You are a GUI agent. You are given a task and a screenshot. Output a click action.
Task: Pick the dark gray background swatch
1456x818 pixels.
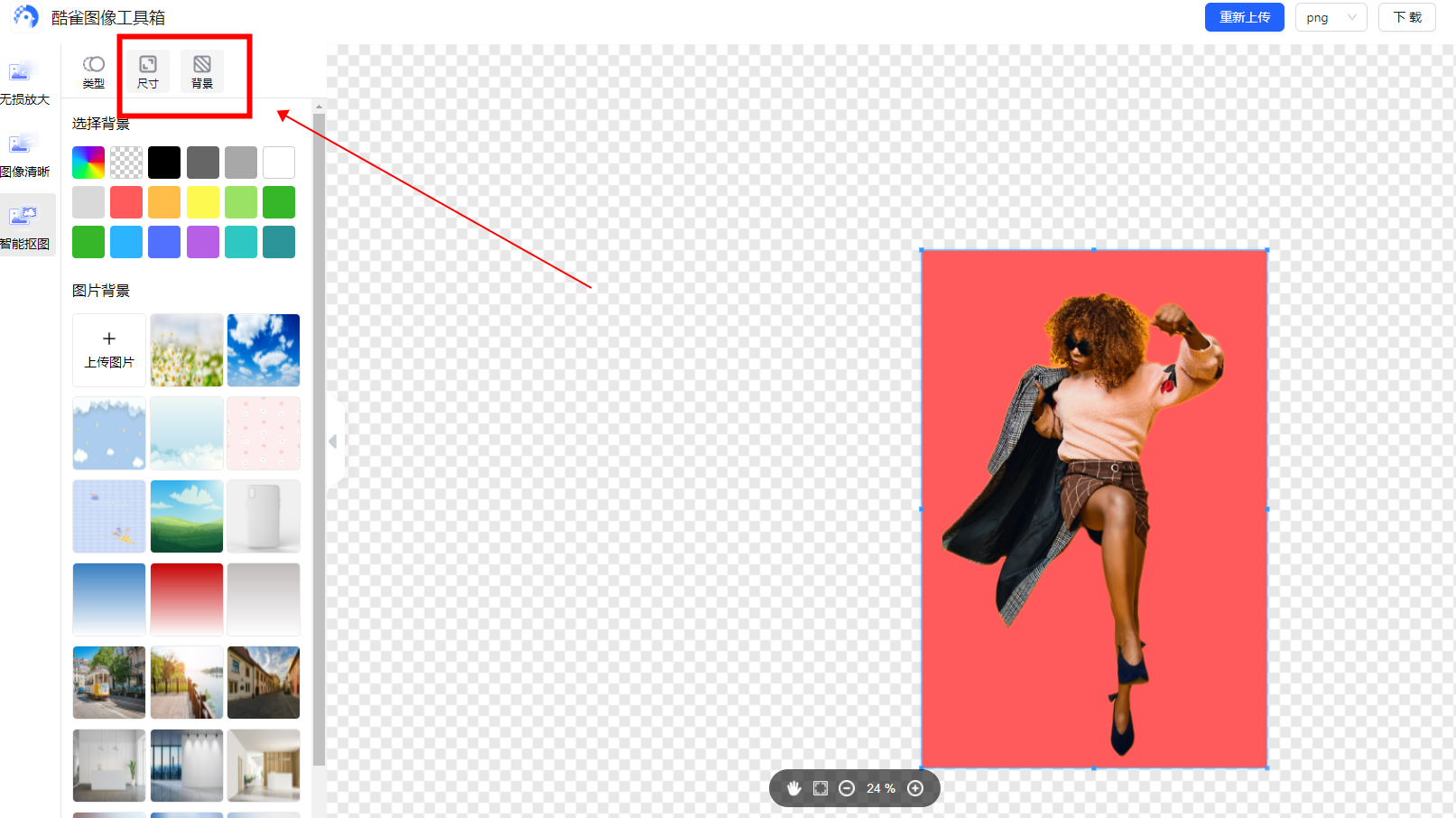tap(203, 163)
